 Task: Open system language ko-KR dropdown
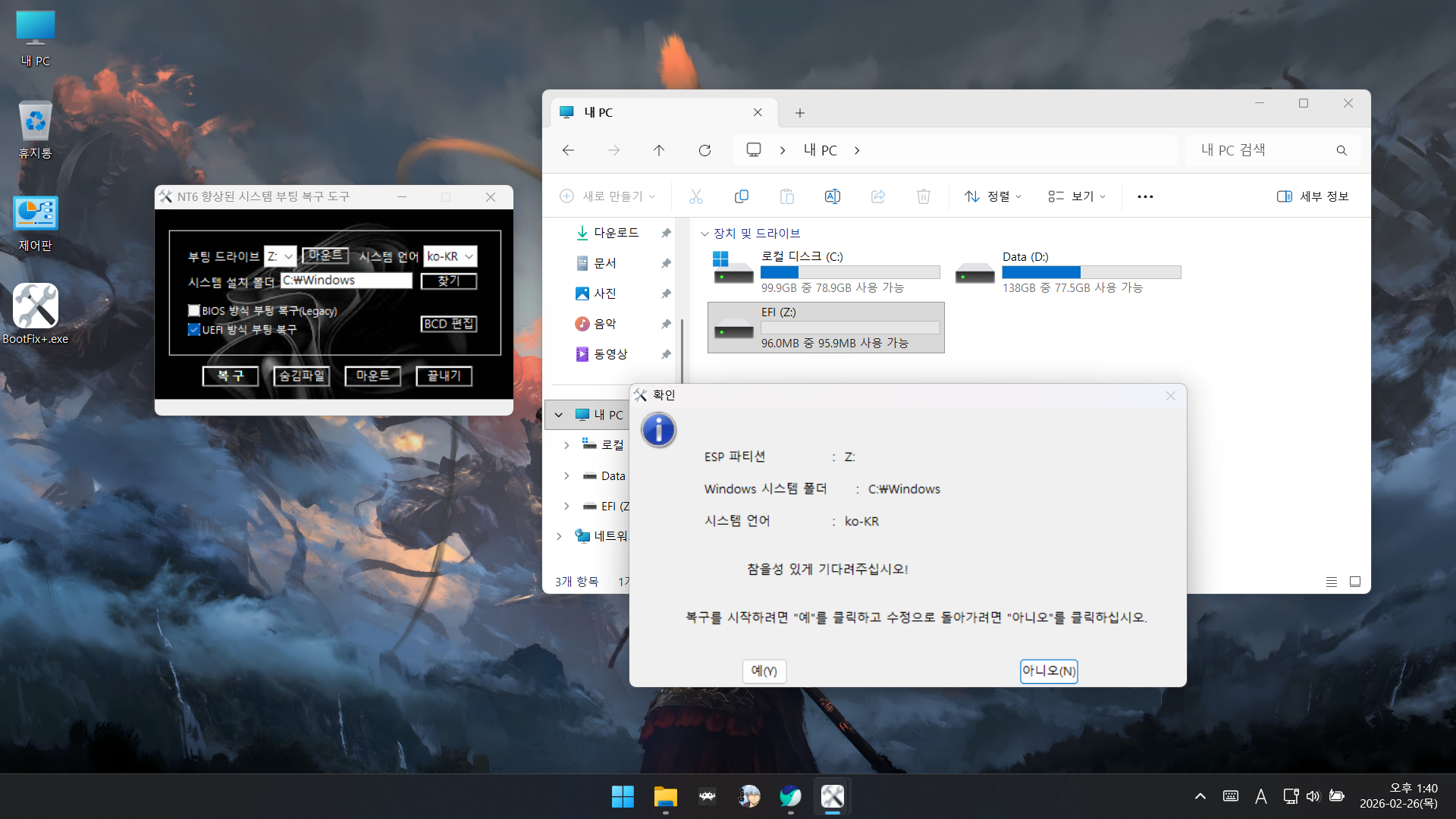click(450, 256)
